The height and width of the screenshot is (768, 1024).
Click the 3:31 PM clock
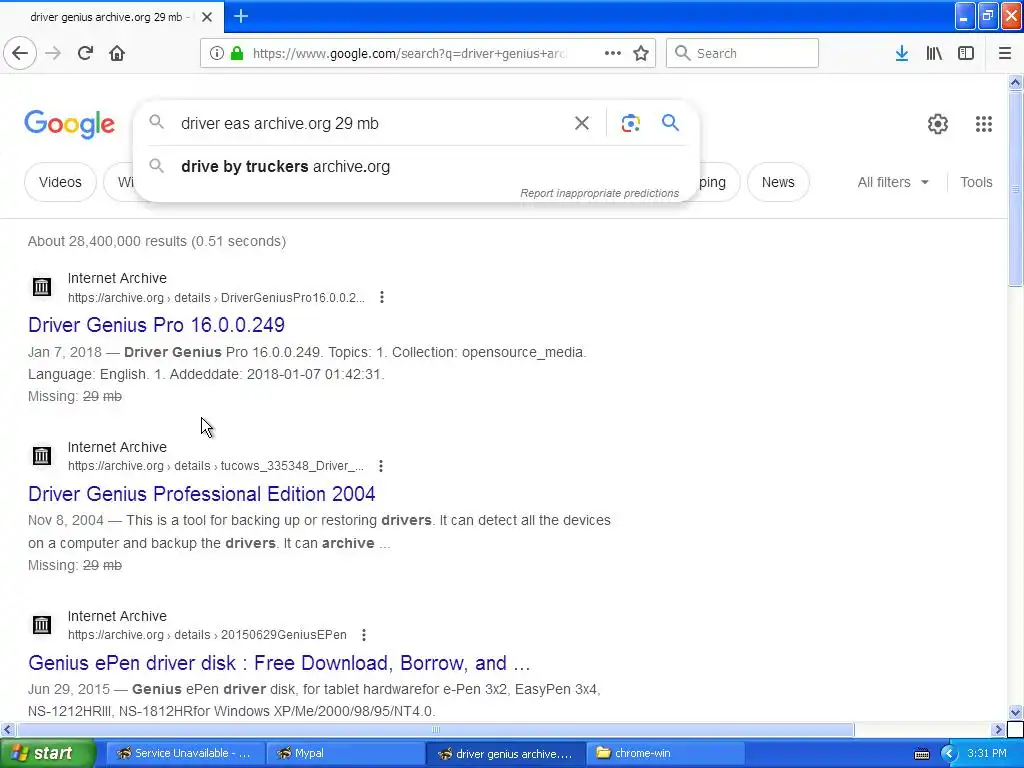point(987,753)
